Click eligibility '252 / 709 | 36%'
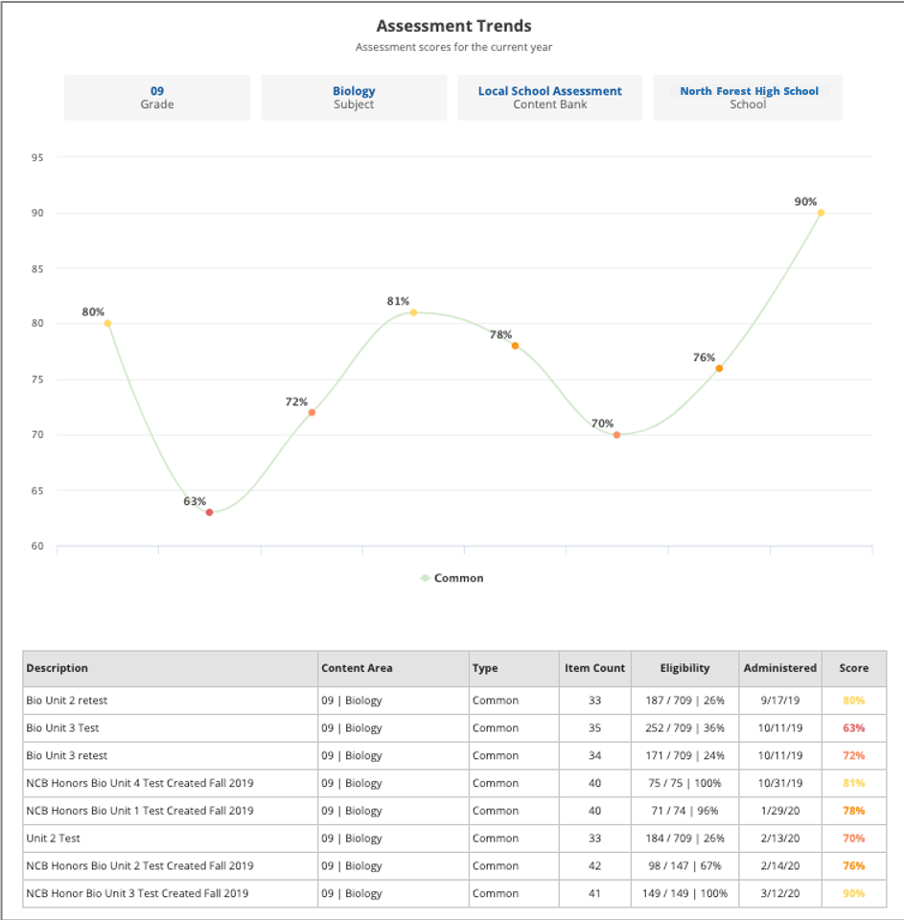Viewport: 904px width, 920px height. pyautogui.click(x=685, y=728)
